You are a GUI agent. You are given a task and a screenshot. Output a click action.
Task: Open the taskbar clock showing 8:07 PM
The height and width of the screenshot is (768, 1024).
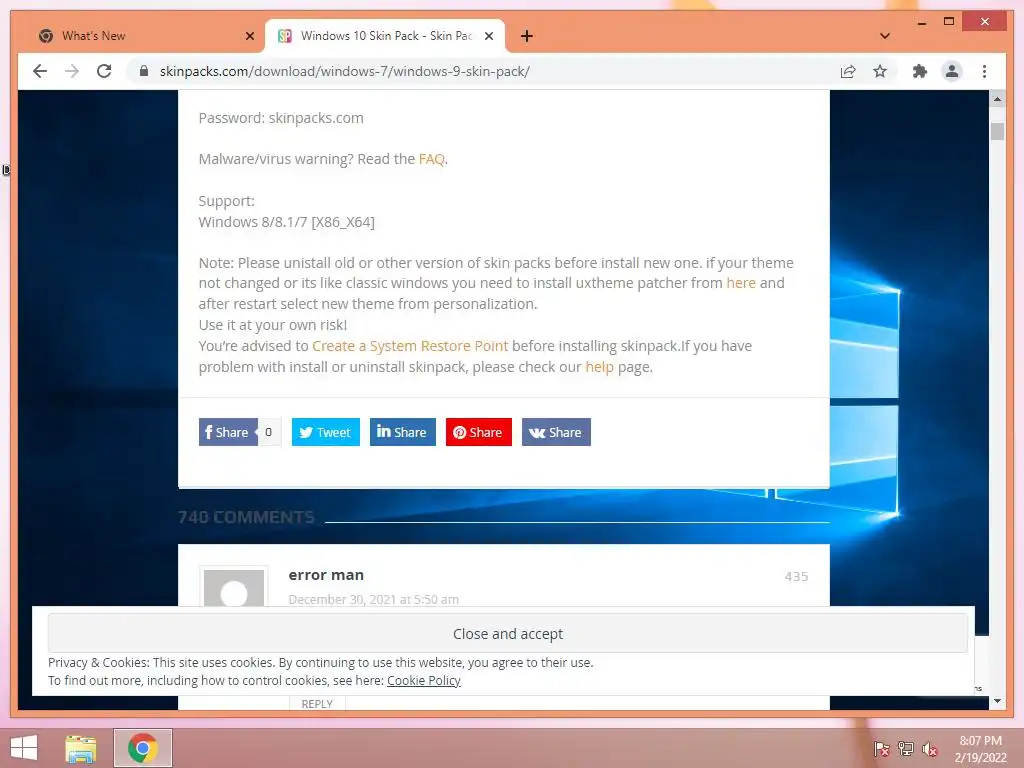tap(980, 749)
